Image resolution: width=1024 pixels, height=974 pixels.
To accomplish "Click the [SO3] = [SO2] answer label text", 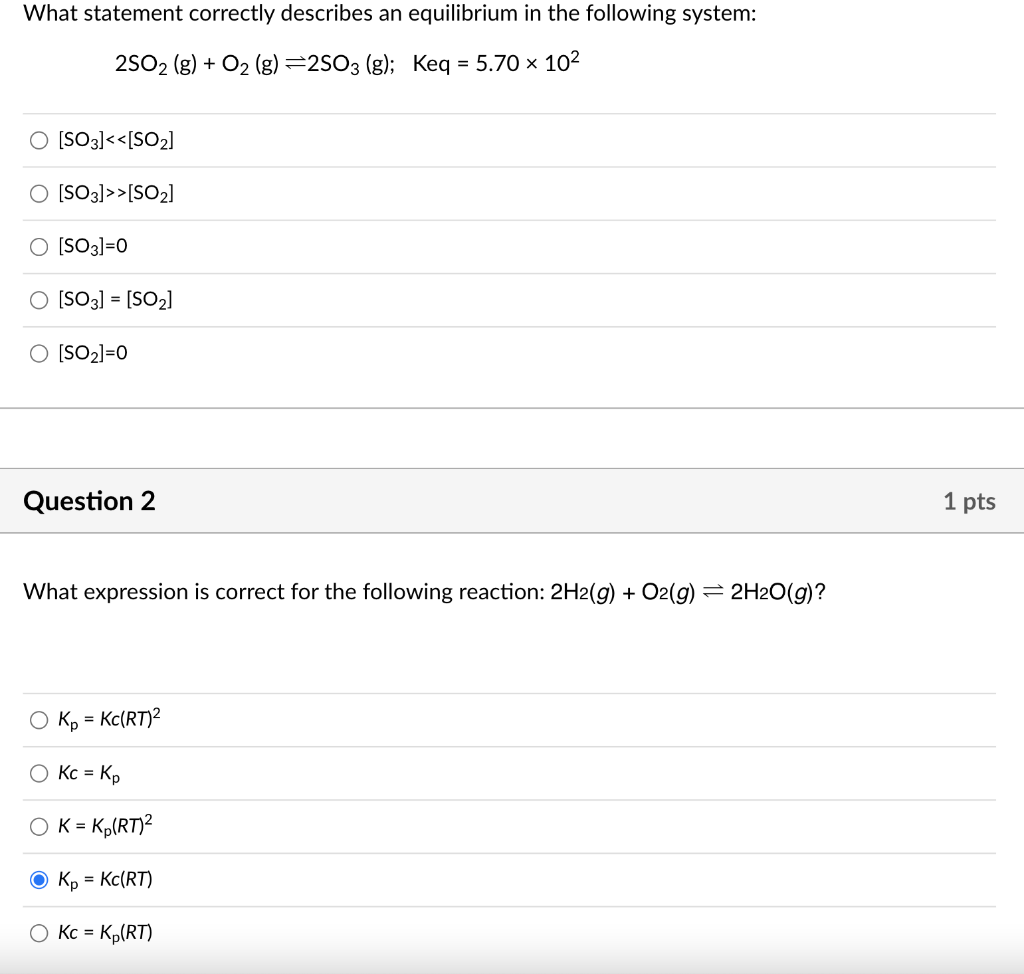I will pos(116,300).
